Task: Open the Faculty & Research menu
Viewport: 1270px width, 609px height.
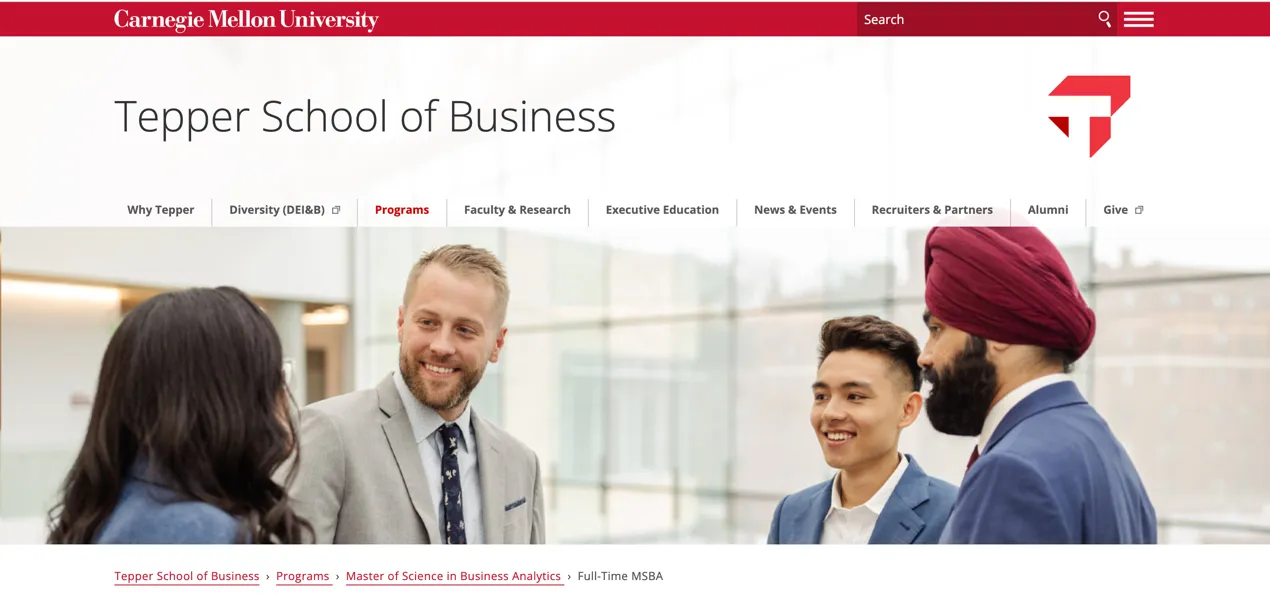Action: coord(517,210)
